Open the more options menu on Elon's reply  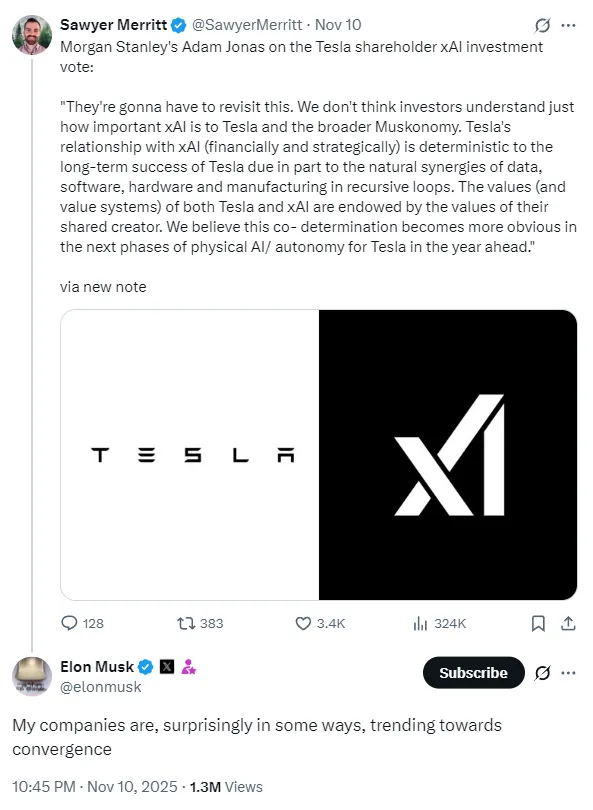[570, 673]
